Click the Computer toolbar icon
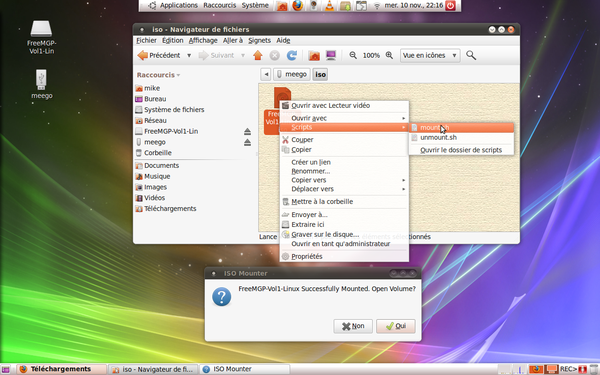 331,55
